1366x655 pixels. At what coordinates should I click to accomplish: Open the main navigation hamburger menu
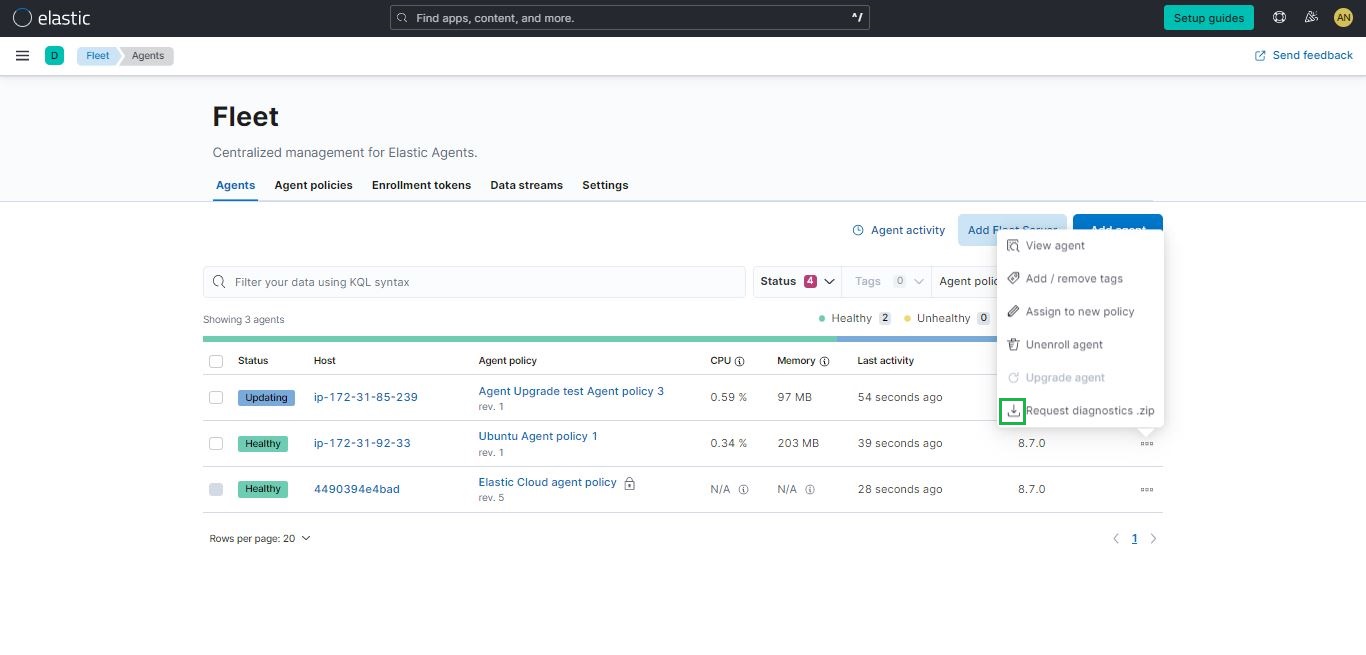pos(22,55)
